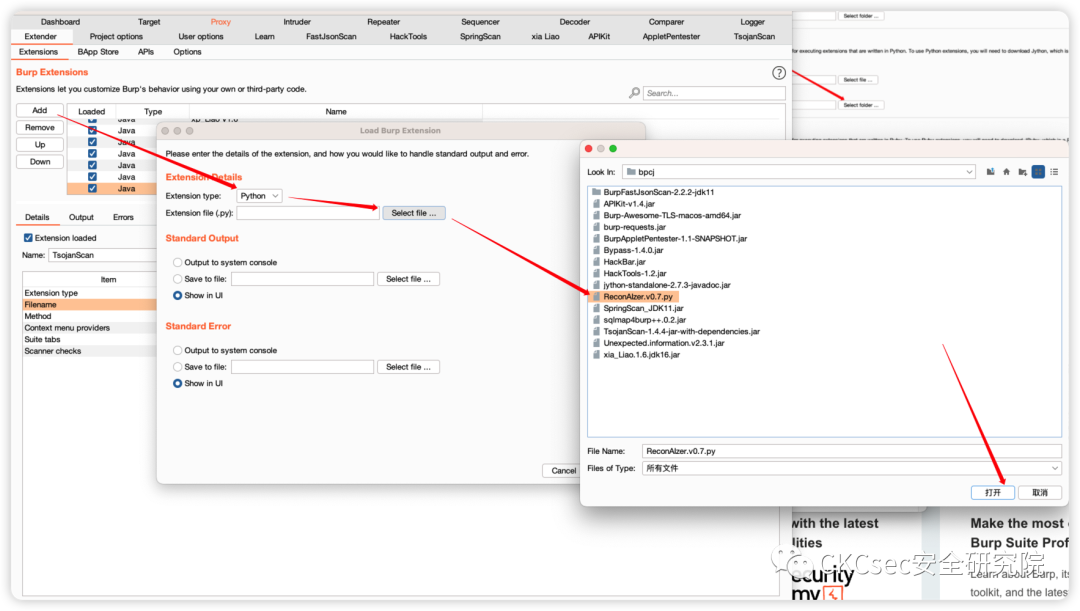Open the Errors tab
The width and height of the screenshot is (1080, 611).
(x=123, y=217)
